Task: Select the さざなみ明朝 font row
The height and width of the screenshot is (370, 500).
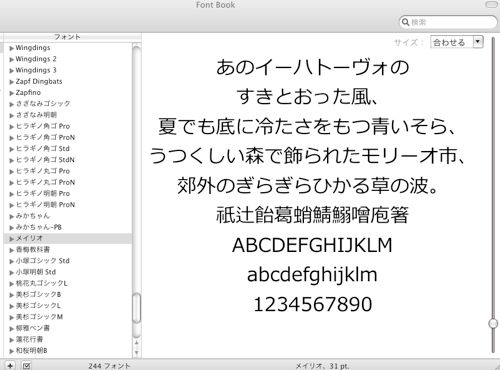Action: click(68, 115)
